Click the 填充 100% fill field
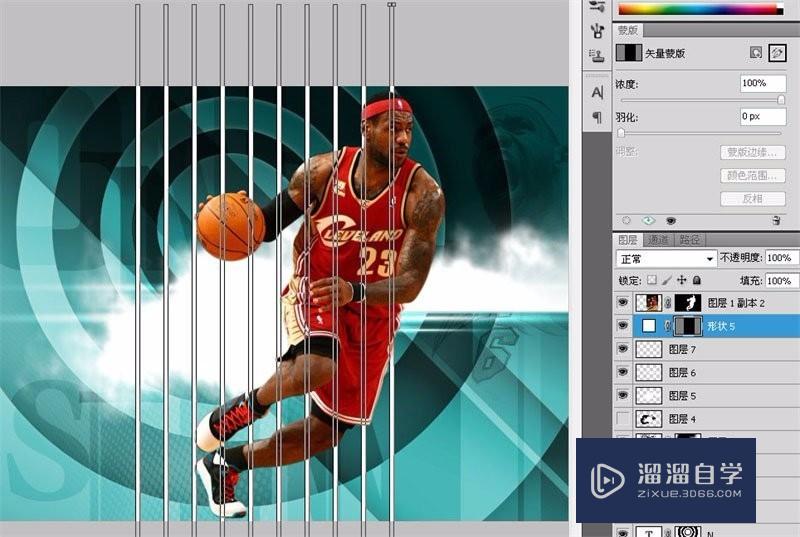The height and width of the screenshot is (537, 800). pos(781,280)
